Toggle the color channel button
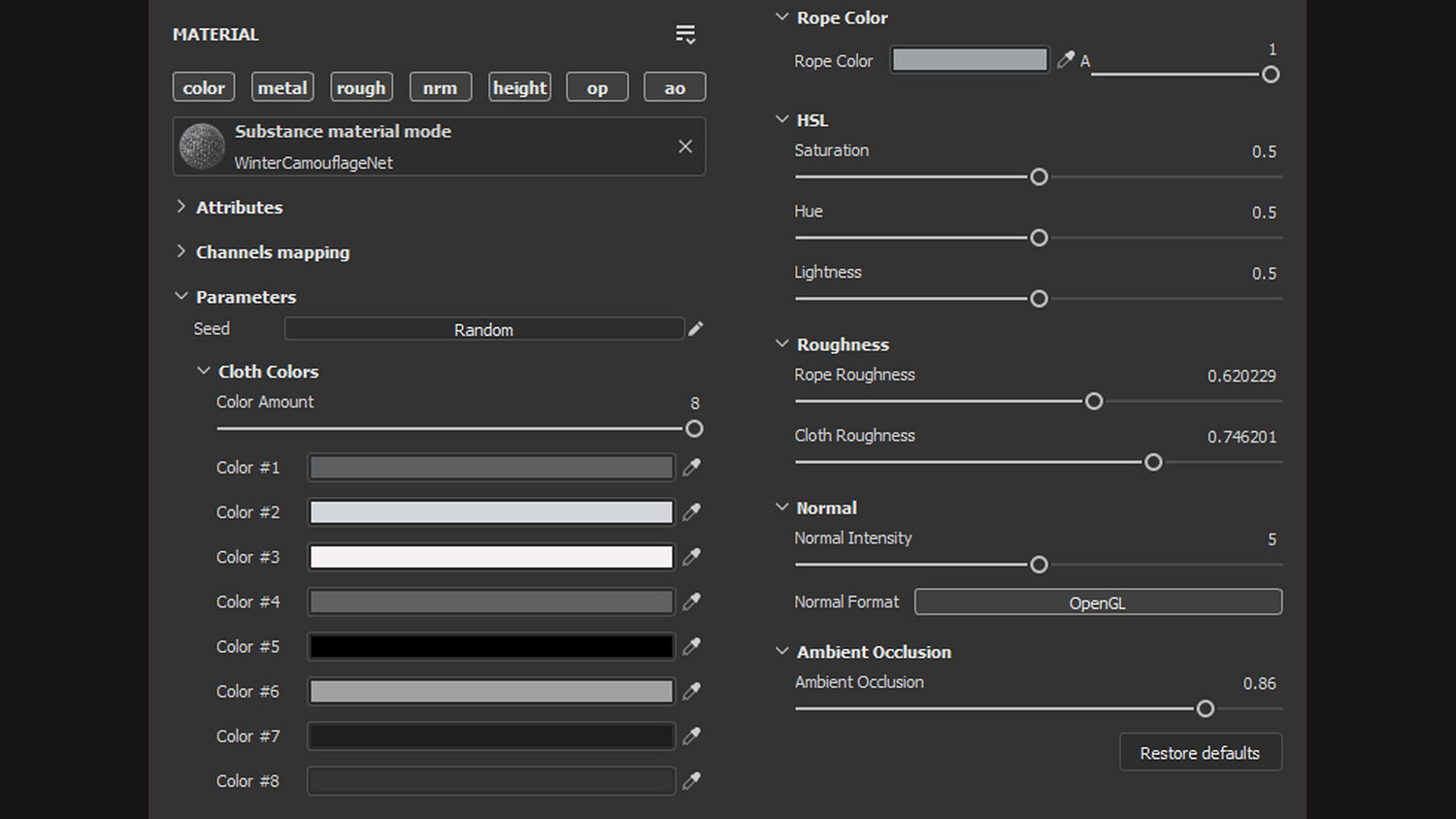 point(204,87)
